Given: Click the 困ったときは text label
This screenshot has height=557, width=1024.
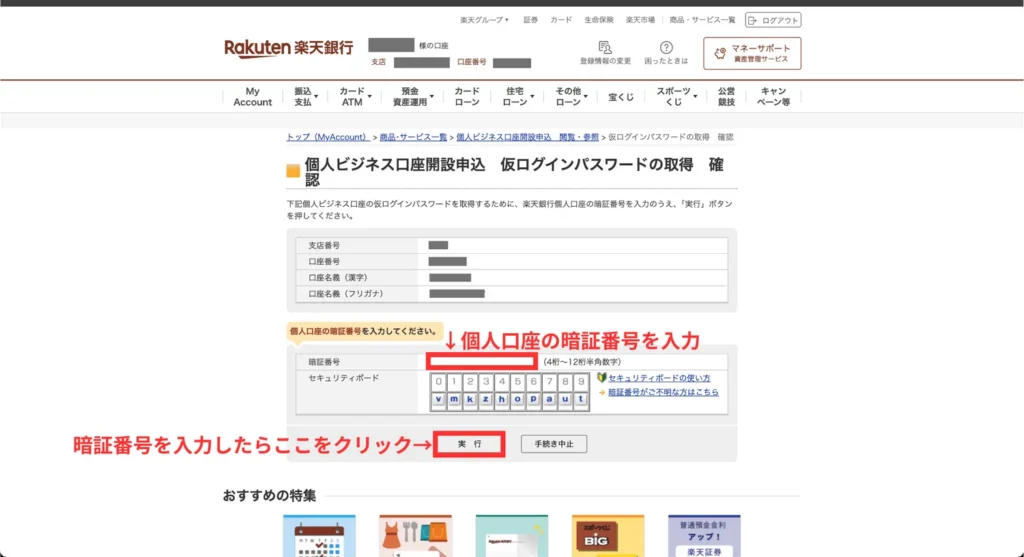Looking at the screenshot, I should tap(666, 61).
